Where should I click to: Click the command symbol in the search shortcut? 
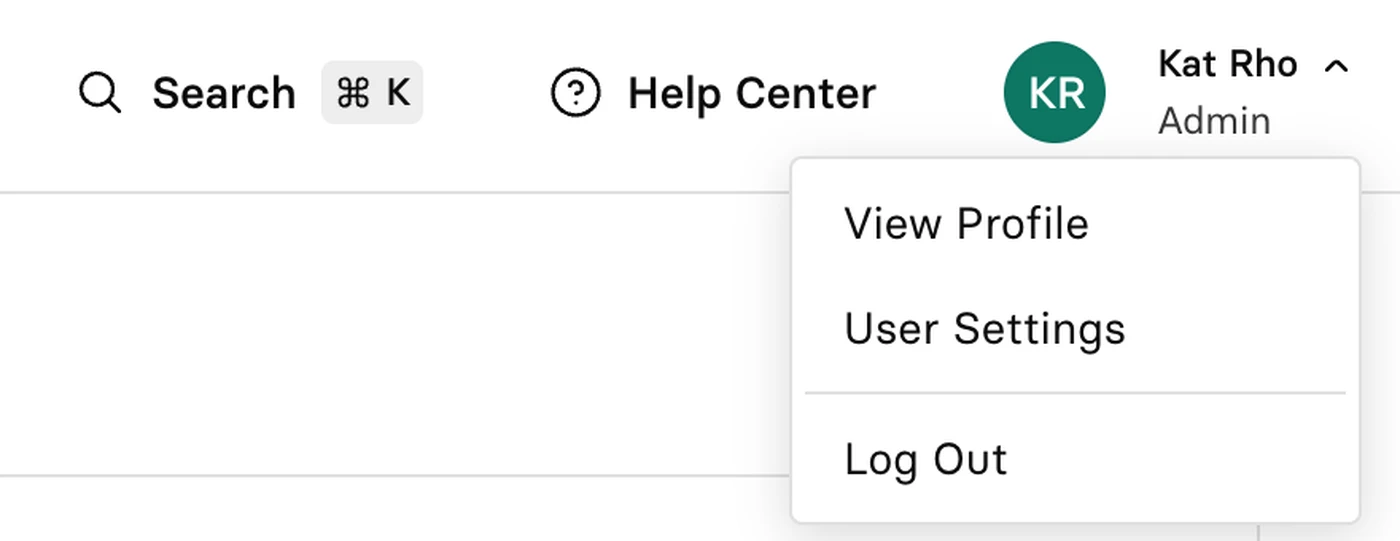353,93
